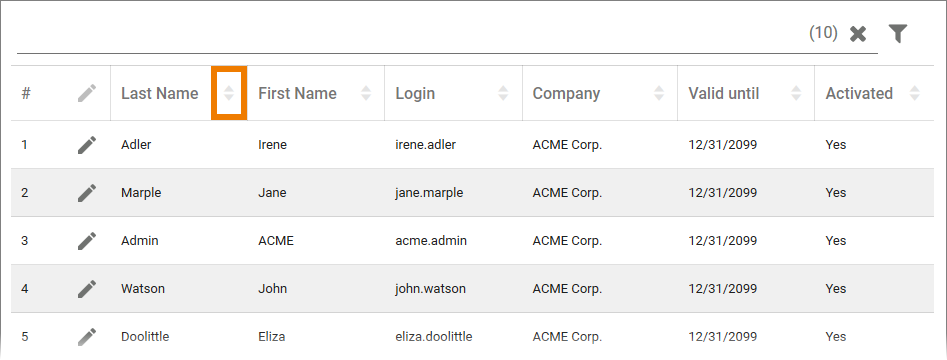Click in the search filter input field
This screenshot has width=947, height=360.
[x=411, y=35]
